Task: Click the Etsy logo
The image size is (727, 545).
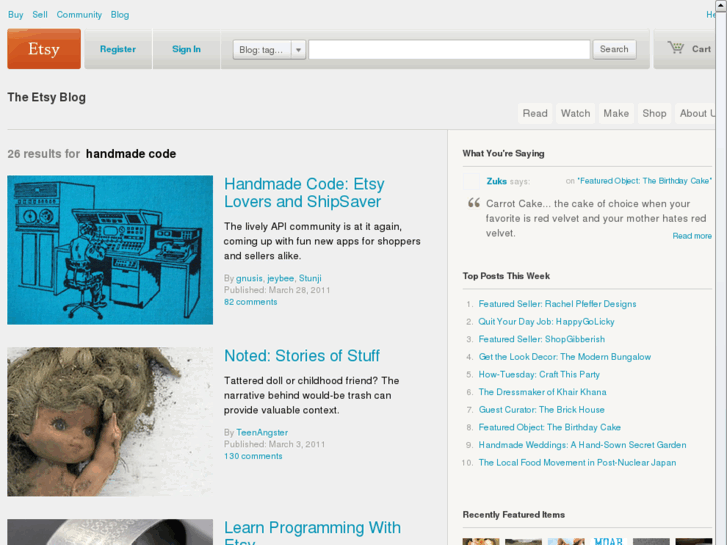Action: pyautogui.click(x=44, y=49)
